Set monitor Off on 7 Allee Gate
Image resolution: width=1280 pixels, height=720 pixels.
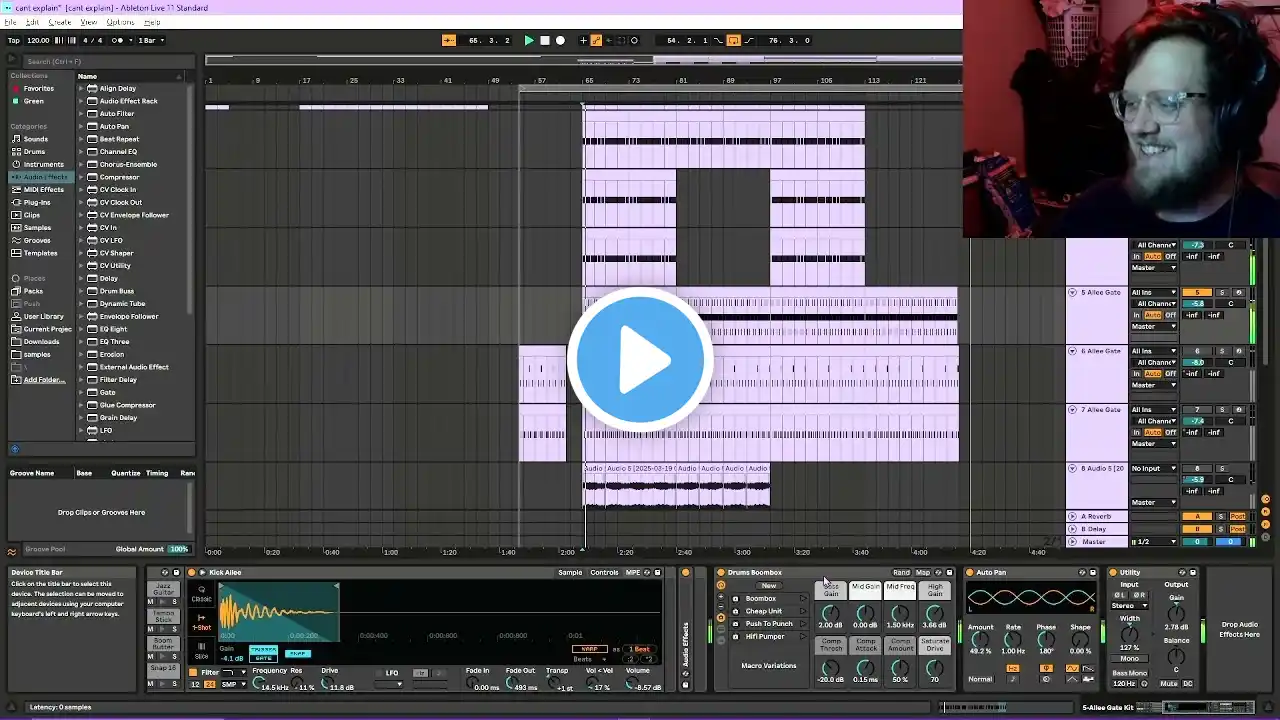tap(1170, 432)
